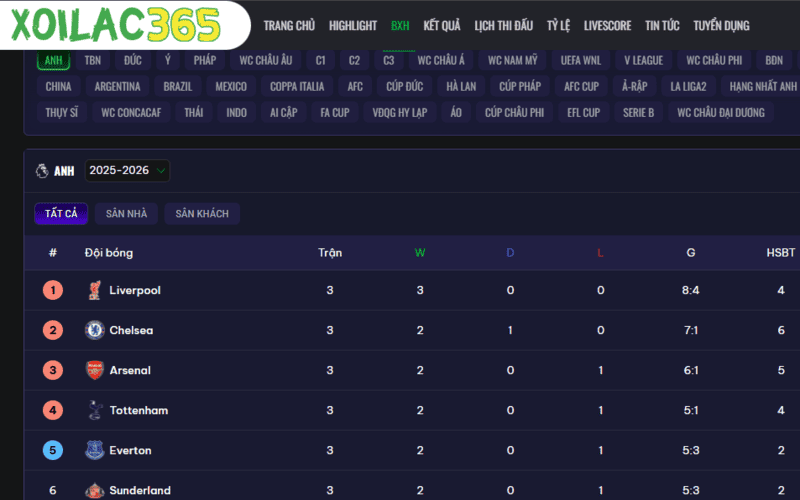Select the C2 competition filter

click(x=354, y=60)
